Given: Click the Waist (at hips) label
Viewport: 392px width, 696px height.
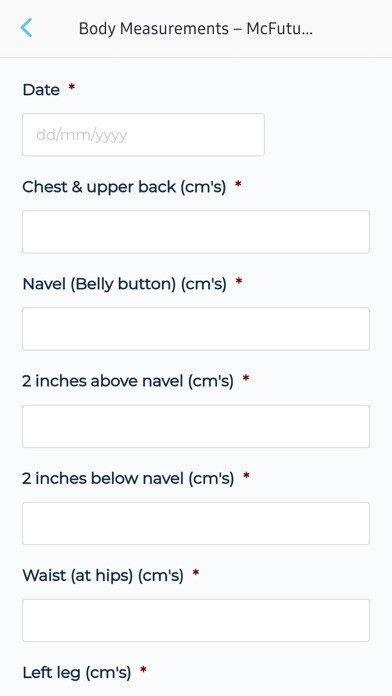Looking at the screenshot, I should (103, 576).
